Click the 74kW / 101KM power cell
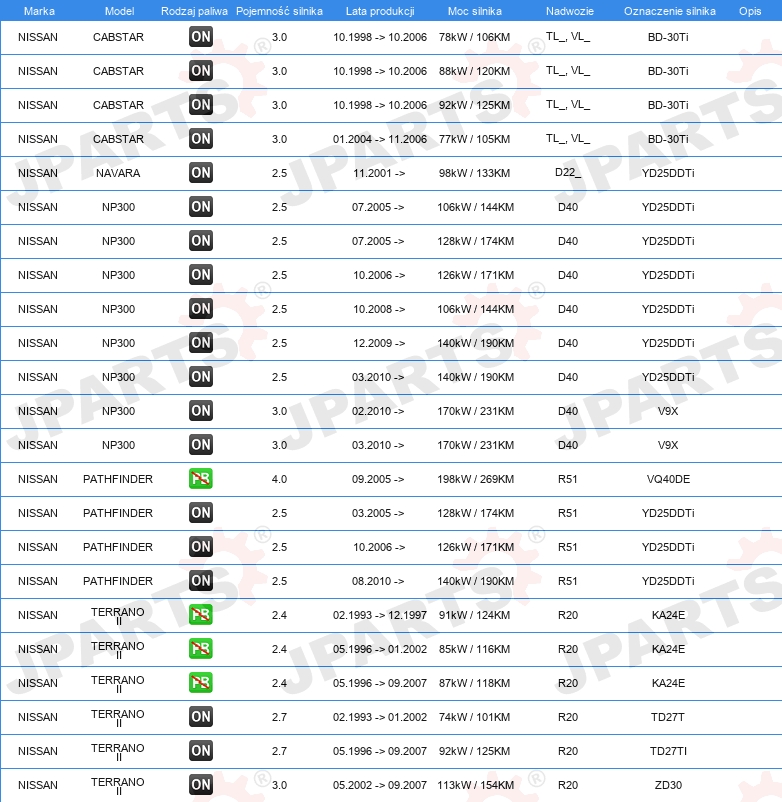This screenshot has width=782, height=802. (475, 717)
